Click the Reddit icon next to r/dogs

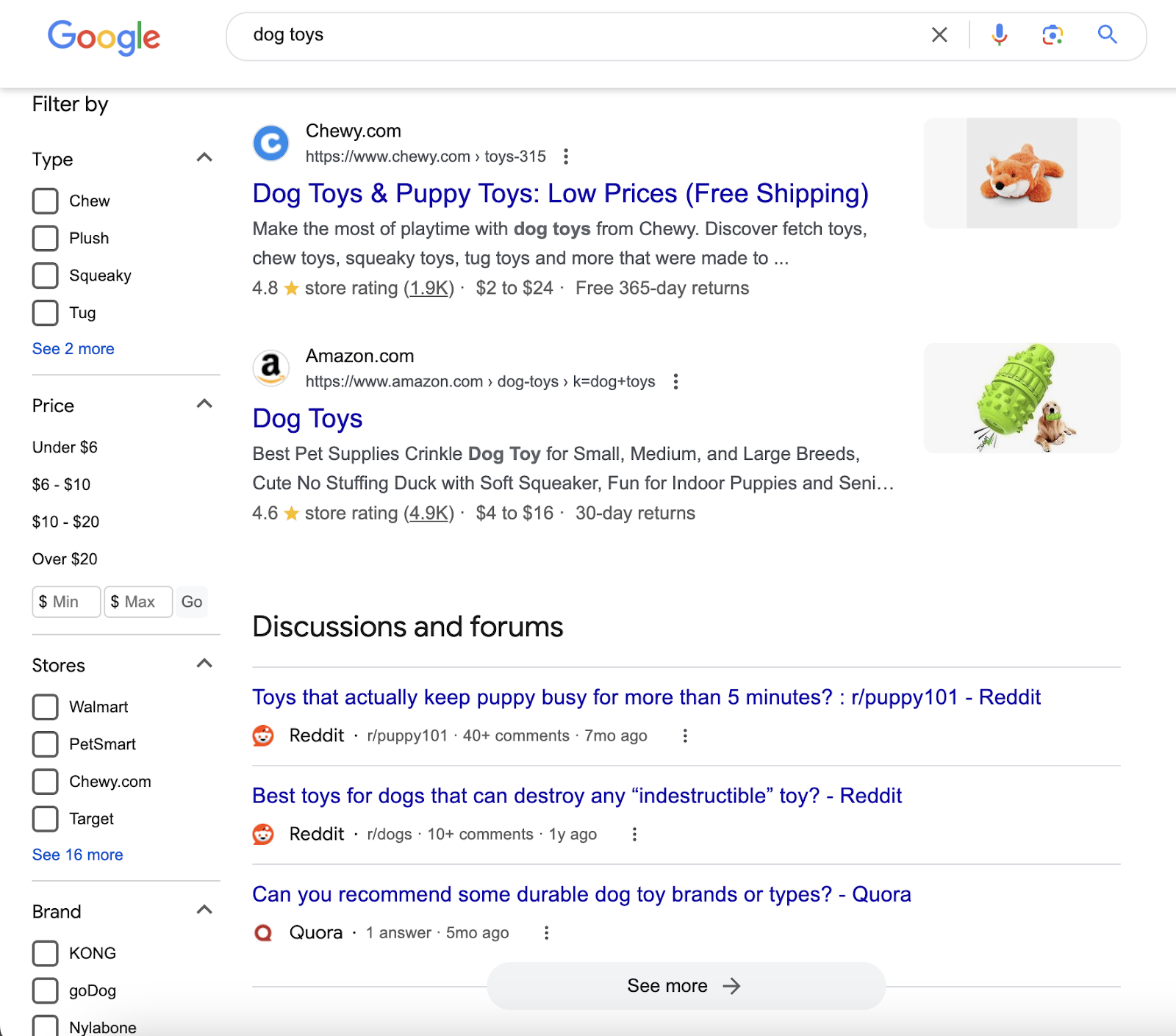coord(263,834)
